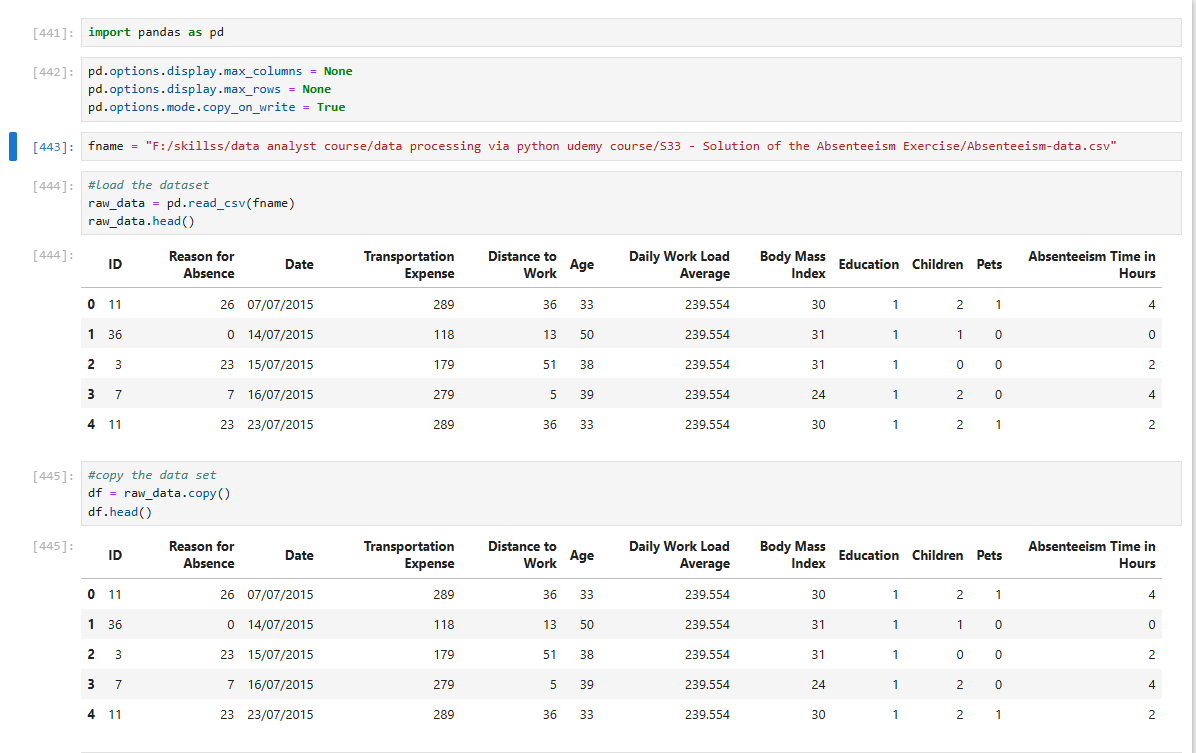Click date 15/07/2015 in output 445
This screenshot has width=1196, height=753.
(280, 655)
